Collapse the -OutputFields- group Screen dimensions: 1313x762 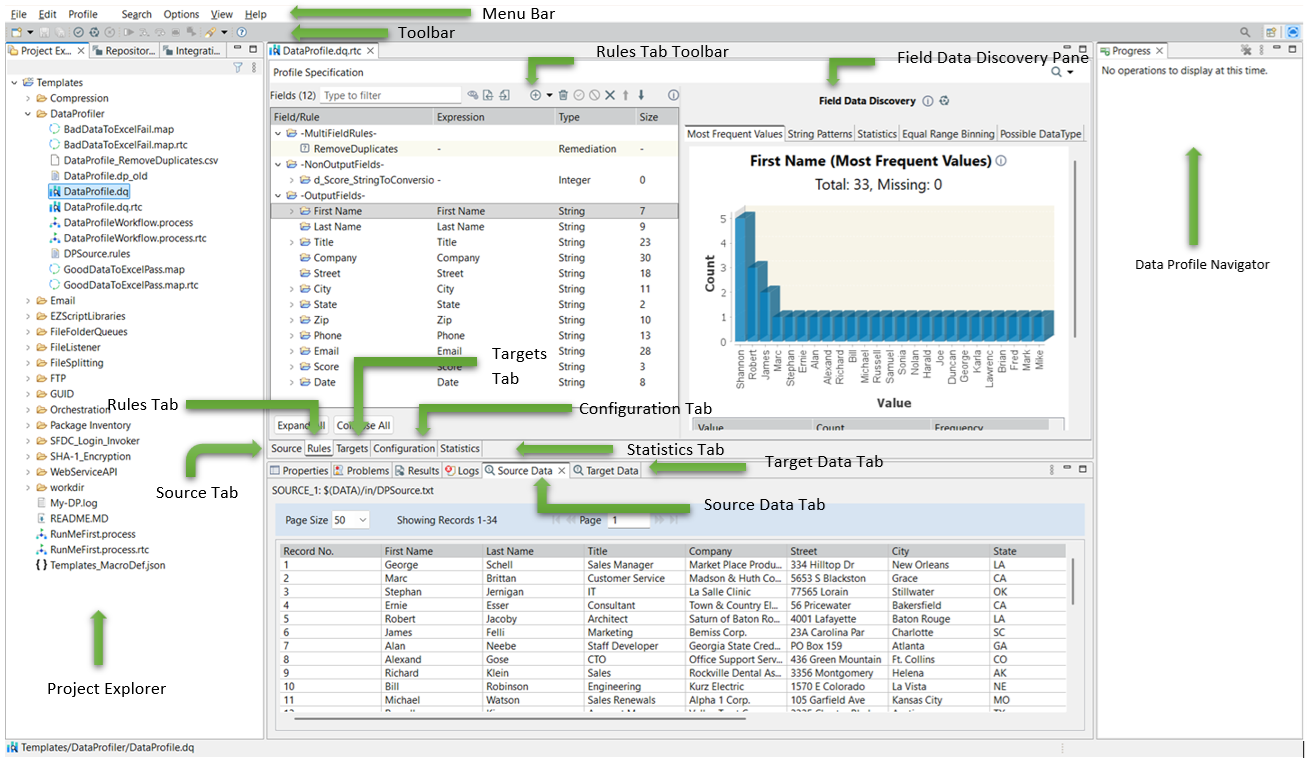pyautogui.click(x=276, y=196)
